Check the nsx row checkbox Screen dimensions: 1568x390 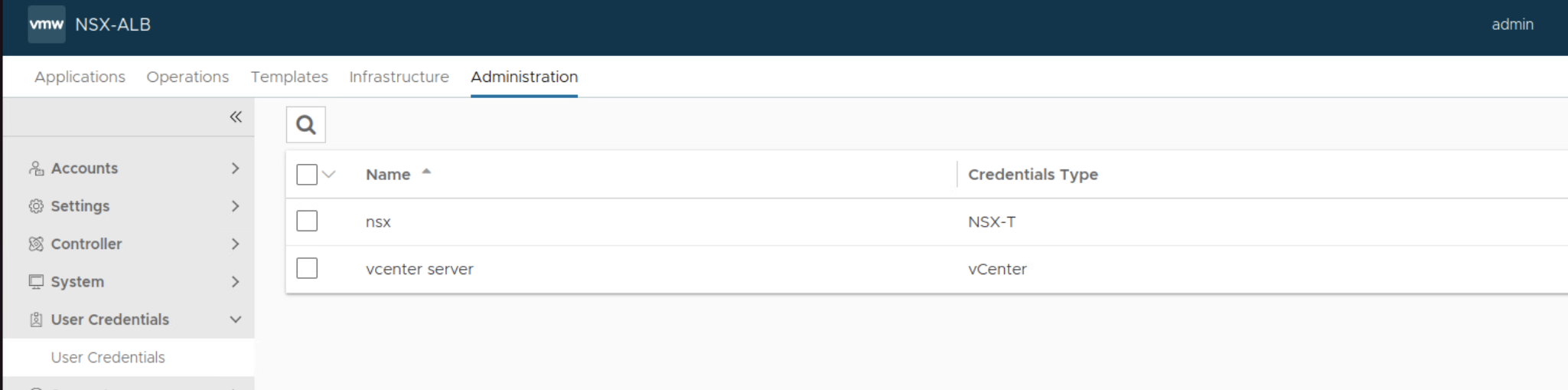click(x=307, y=221)
